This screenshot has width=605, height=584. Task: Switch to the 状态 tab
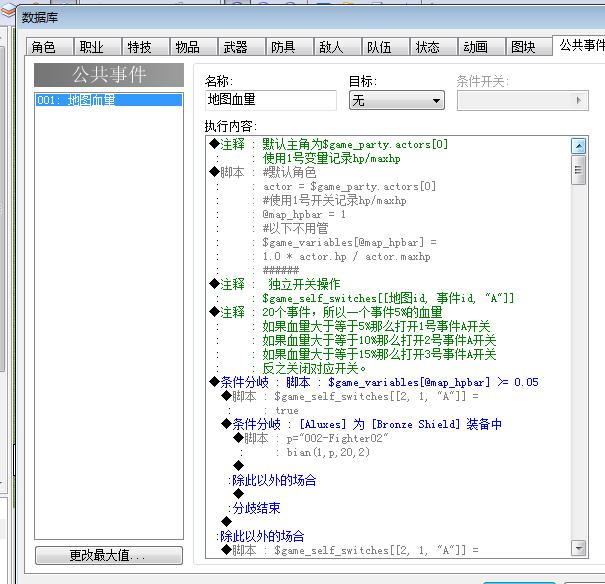[433, 47]
